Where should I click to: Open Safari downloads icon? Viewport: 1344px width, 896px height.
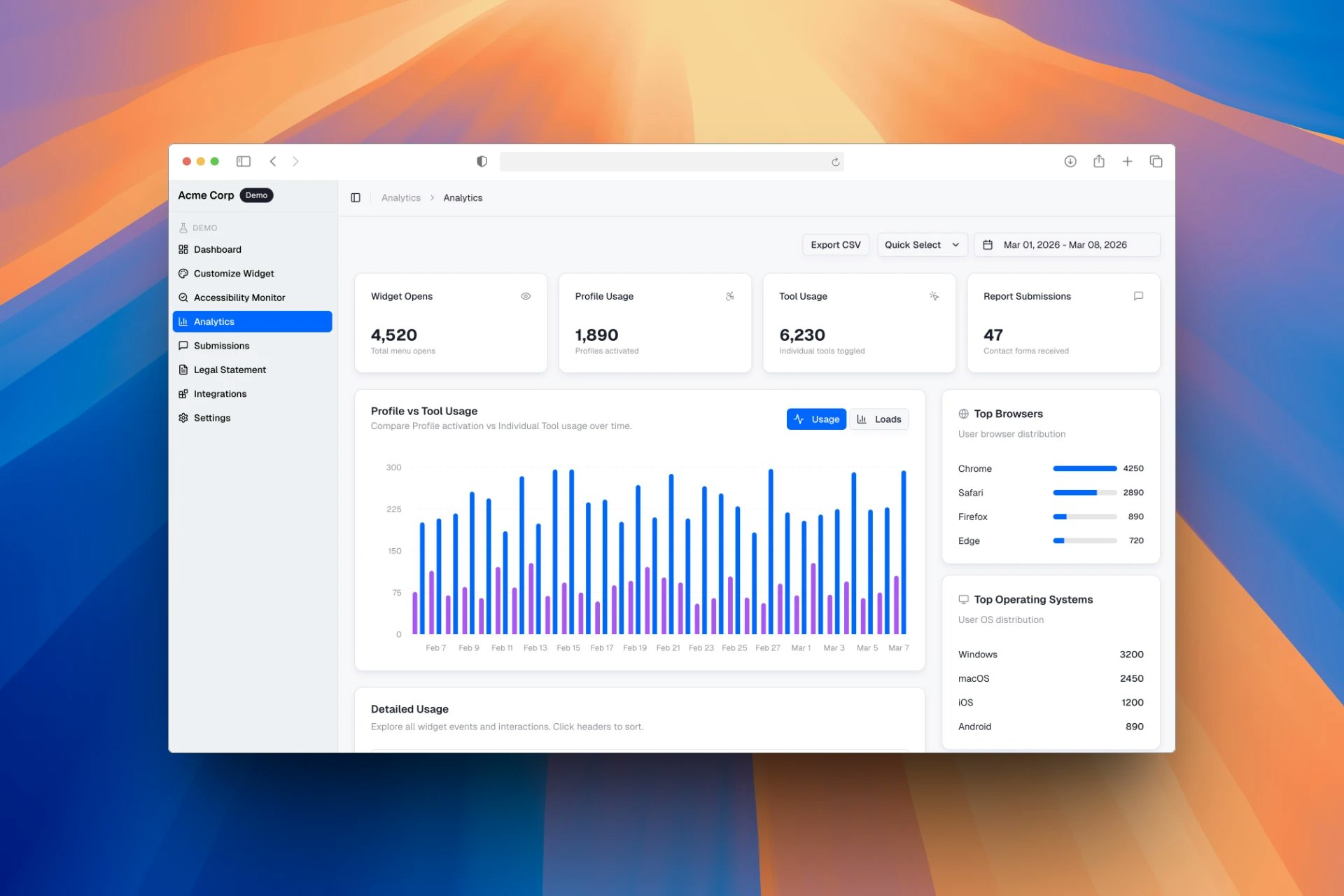click(1070, 162)
